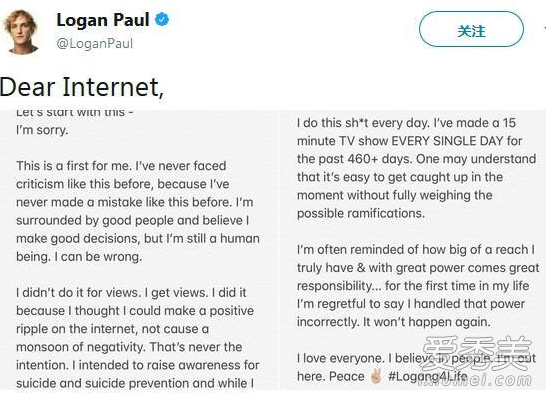Open the @LoganPaul handle link
The image size is (546, 400).
(95, 44)
